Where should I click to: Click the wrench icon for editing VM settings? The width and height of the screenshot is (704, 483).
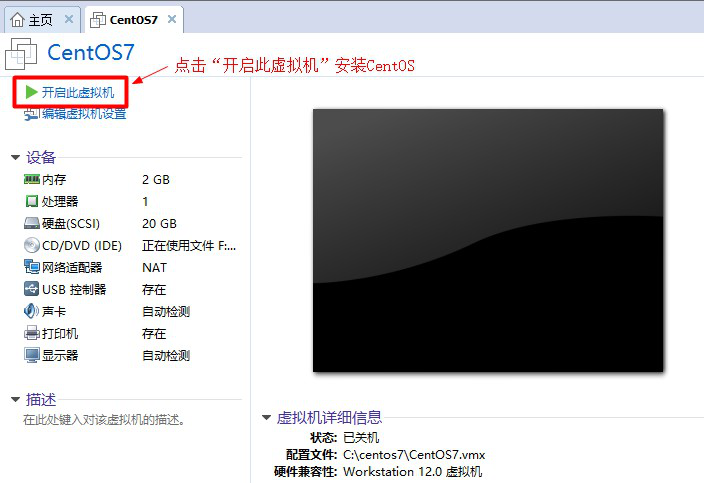(31, 114)
